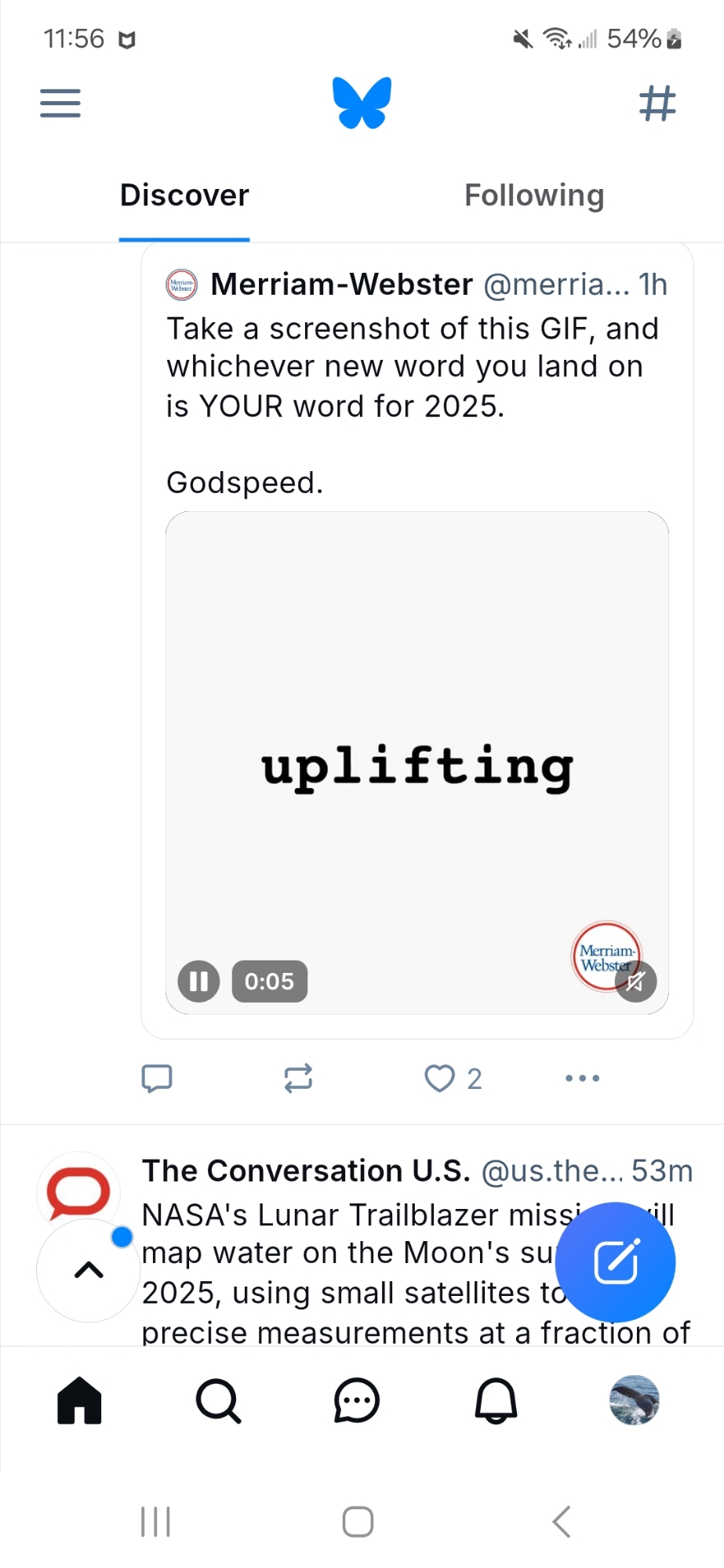This screenshot has width=724, height=1568.
Task: Reply to the Merriam-Webster post
Action: click(x=157, y=1078)
